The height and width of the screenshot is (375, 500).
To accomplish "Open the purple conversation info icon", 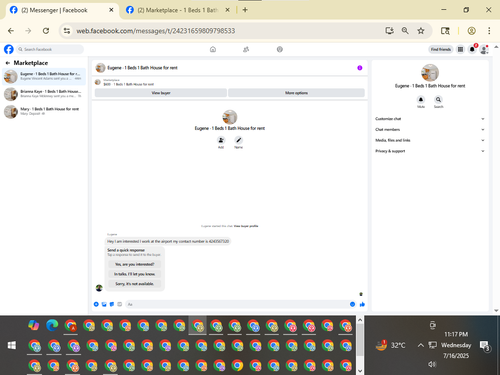I will coord(360,68).
